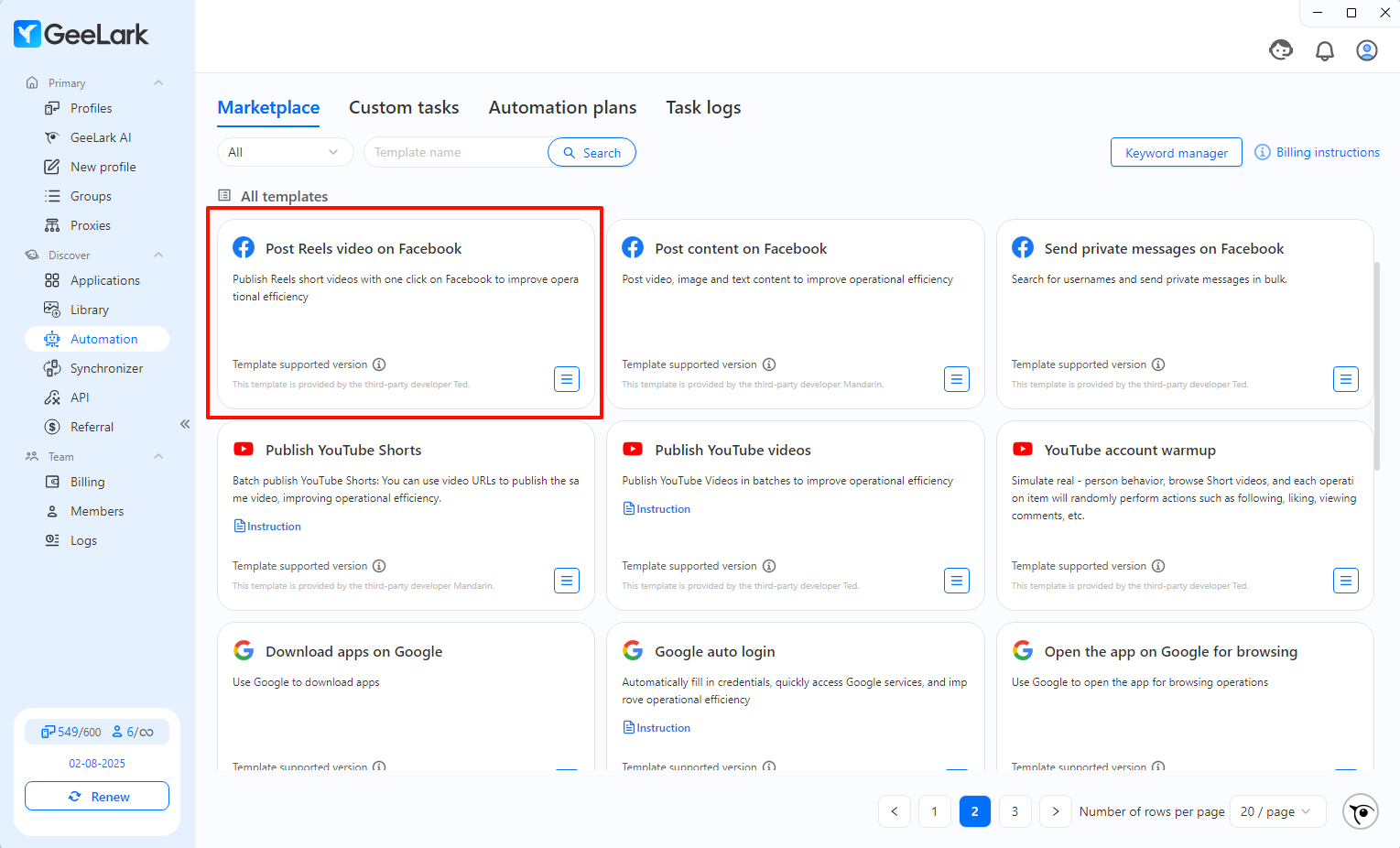Open Instruction link on Google auto login
Viewport: 1400px width, 848px height.
(657, 728)
